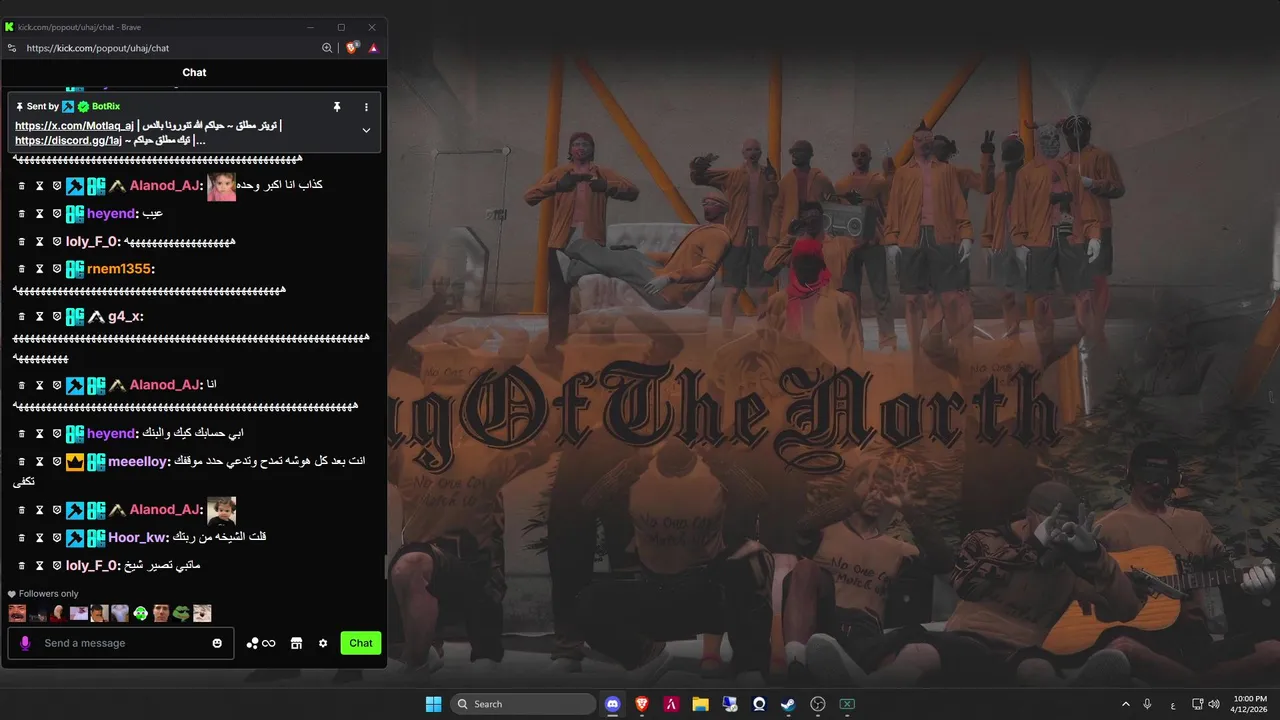The width and height of the screenshot is (1280, 720).
Task: Click the green Chat send button
Action: (361, 643)
